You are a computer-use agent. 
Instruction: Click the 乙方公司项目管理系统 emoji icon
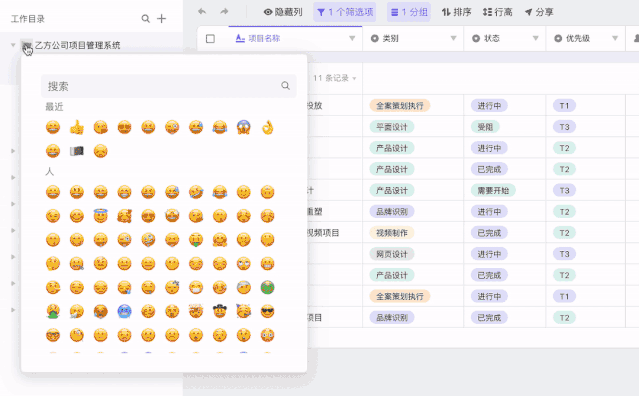pyautogui.click(x=26, y=45)
